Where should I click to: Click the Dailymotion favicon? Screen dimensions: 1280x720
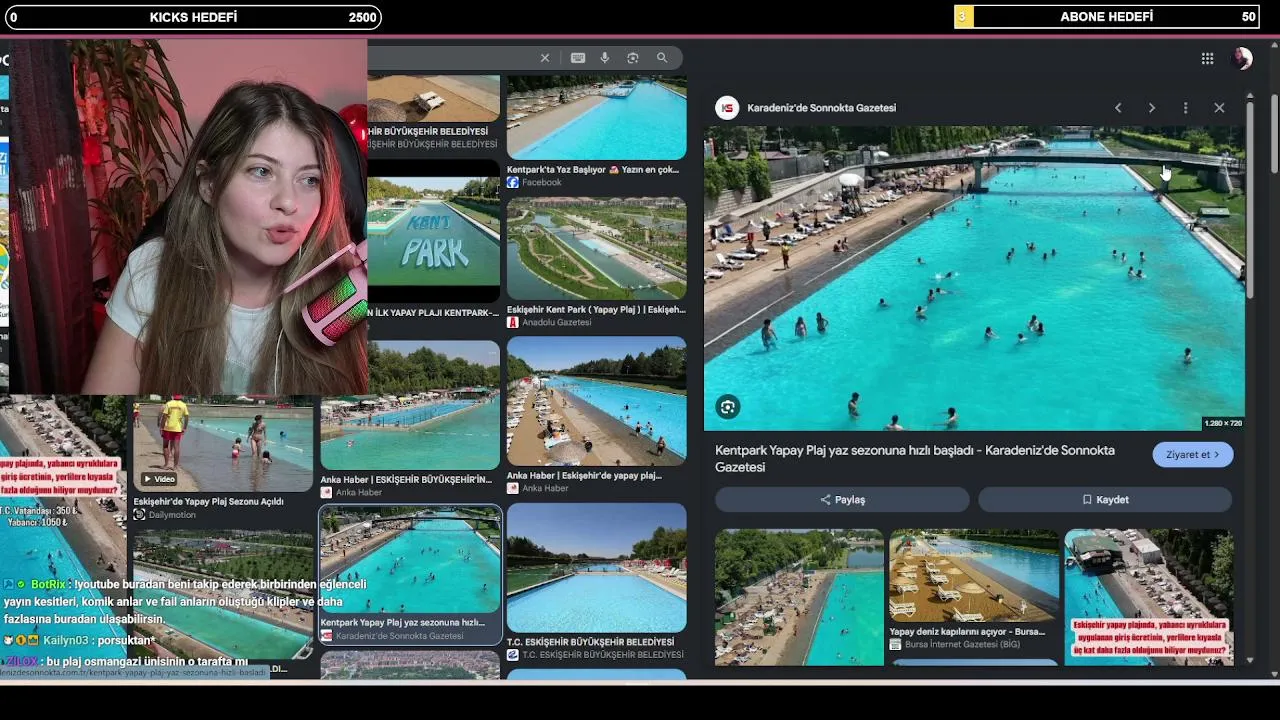coord(139,515)
